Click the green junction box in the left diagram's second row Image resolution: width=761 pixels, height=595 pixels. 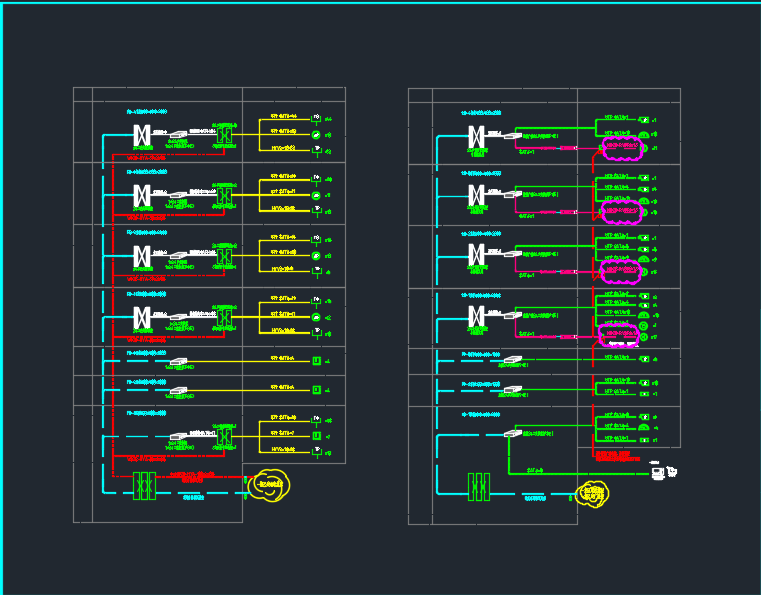click(224, 196)
